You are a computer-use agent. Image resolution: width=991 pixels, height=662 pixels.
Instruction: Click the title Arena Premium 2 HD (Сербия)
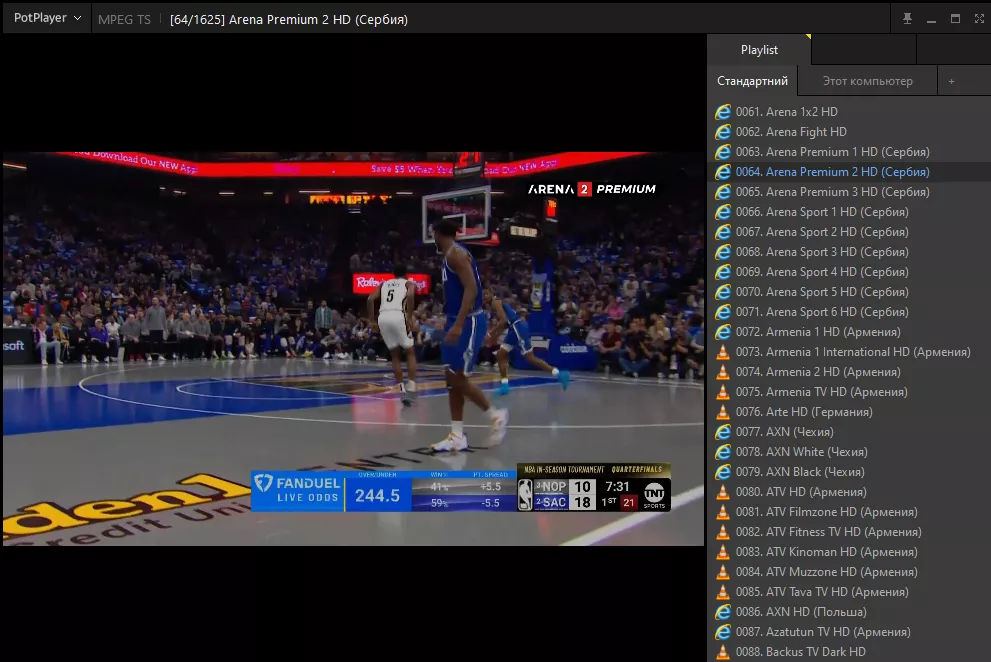(318, 20)
